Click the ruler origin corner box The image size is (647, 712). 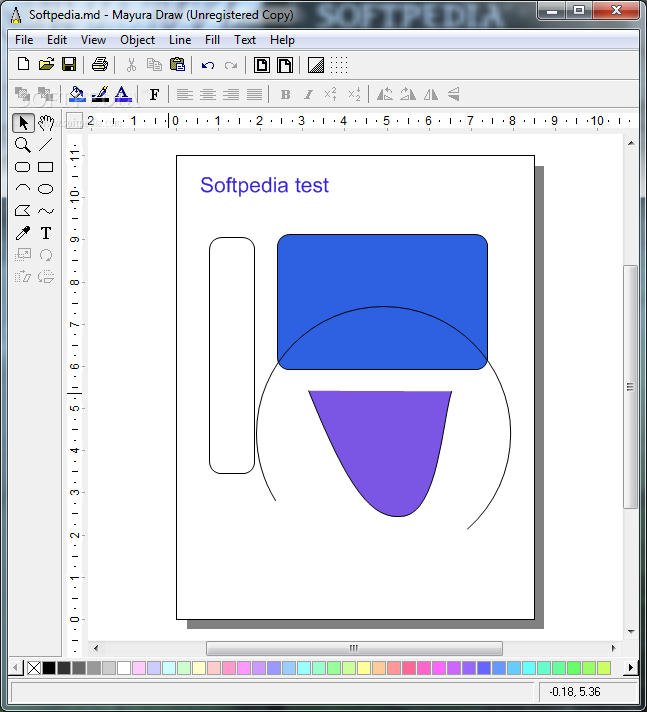(x=74, y=121)
